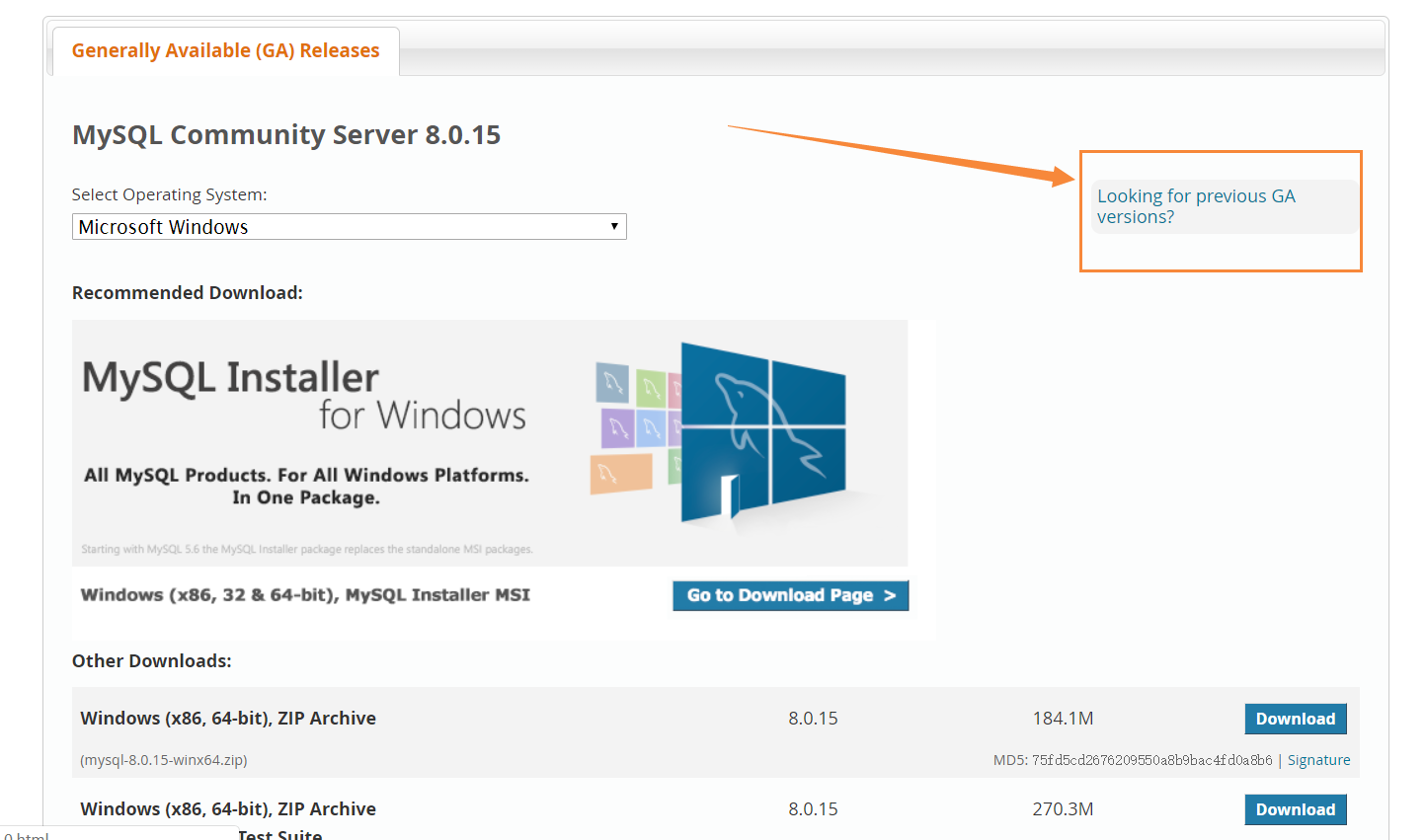
Task: Click the Select Operating System label
Action: 170,195
